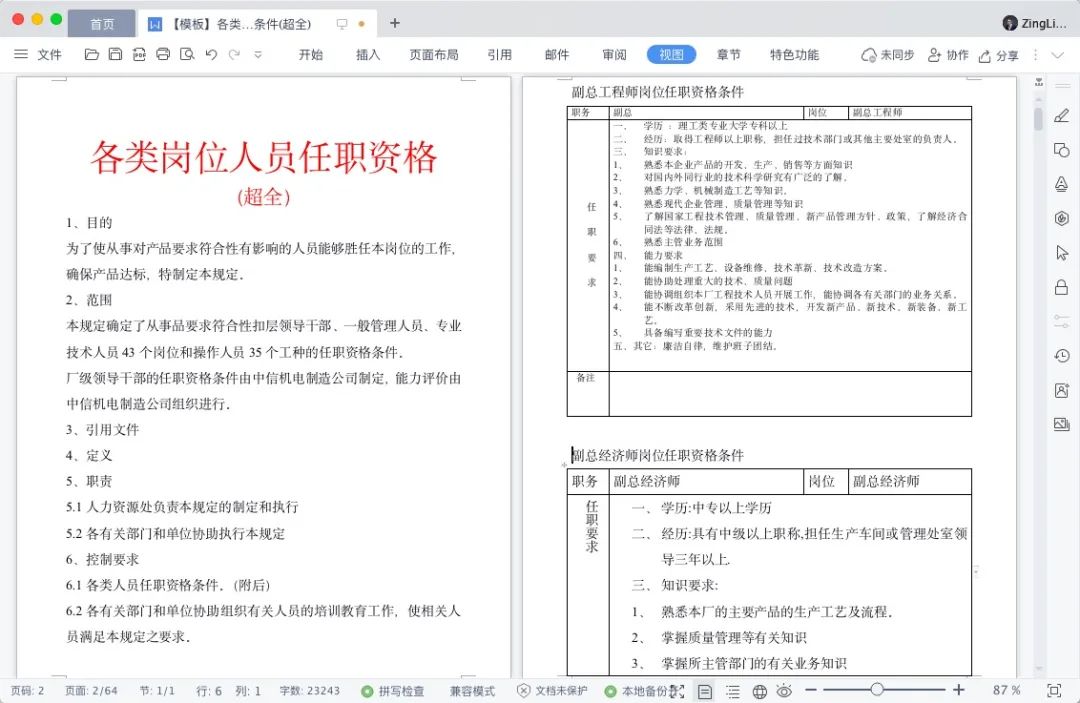Click 页面: 2/64 in the status bar

(x=91, y=691)
